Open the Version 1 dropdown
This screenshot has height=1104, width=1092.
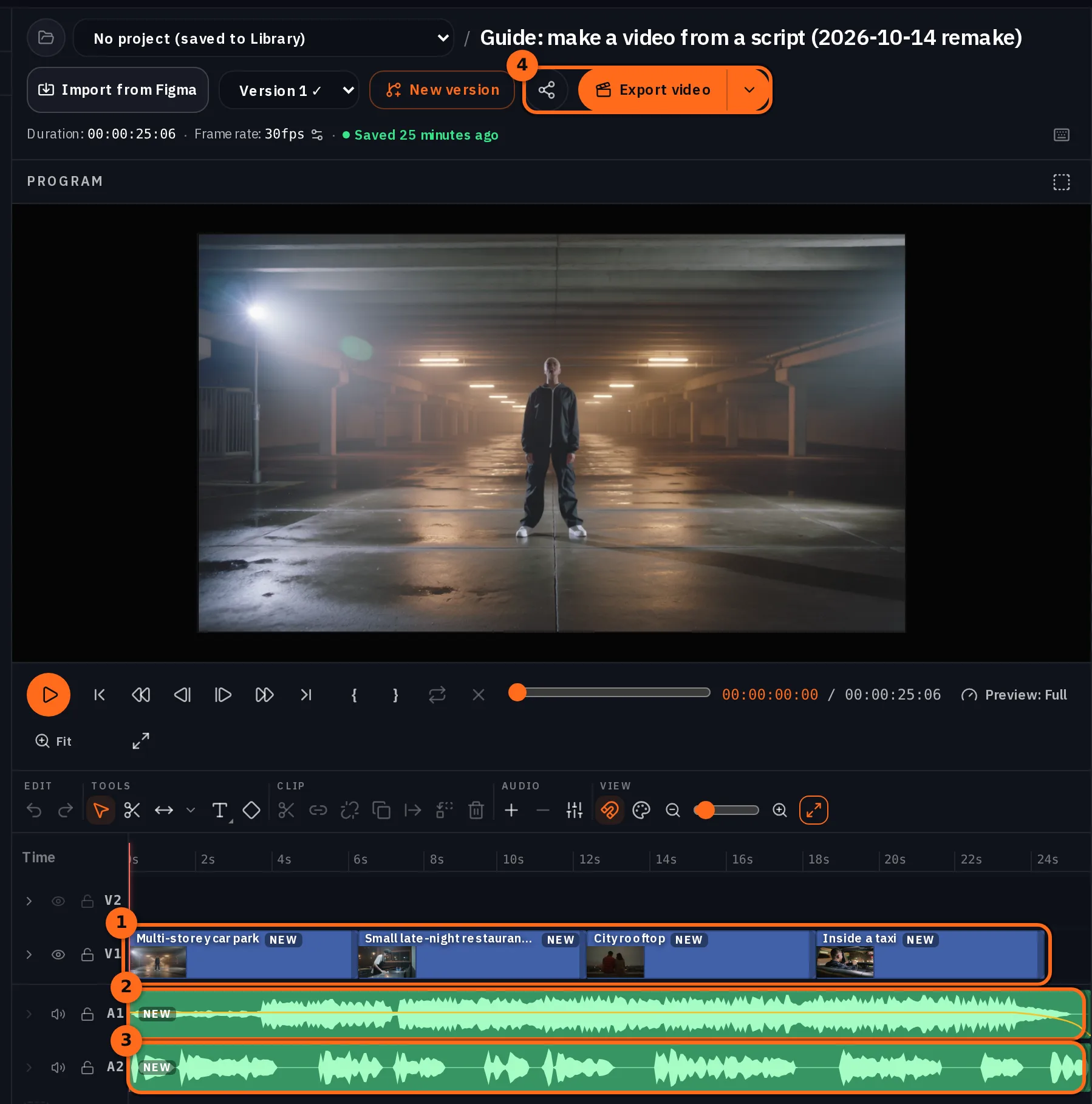[289, 90]
